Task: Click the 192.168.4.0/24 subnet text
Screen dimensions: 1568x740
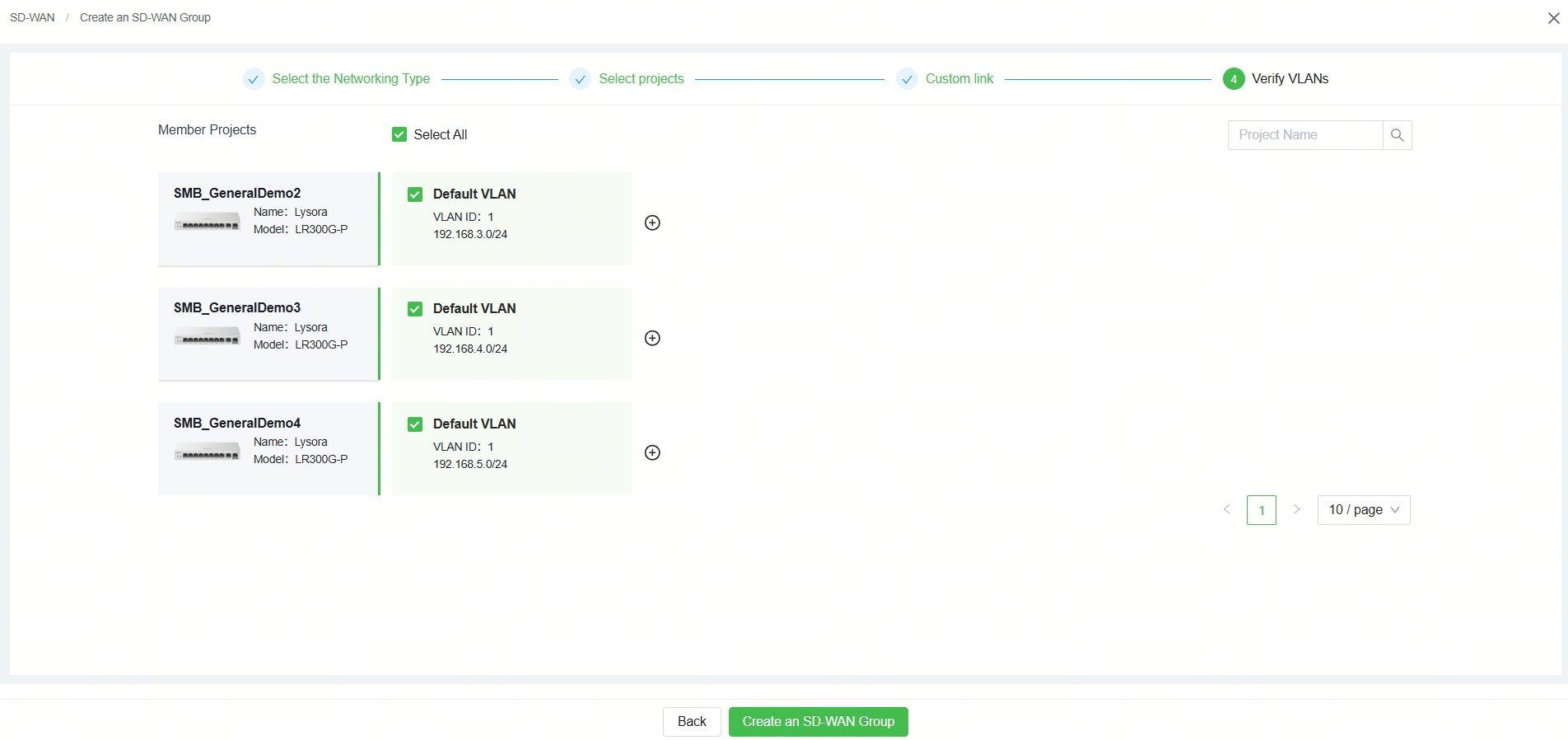Action: [470, 349]
